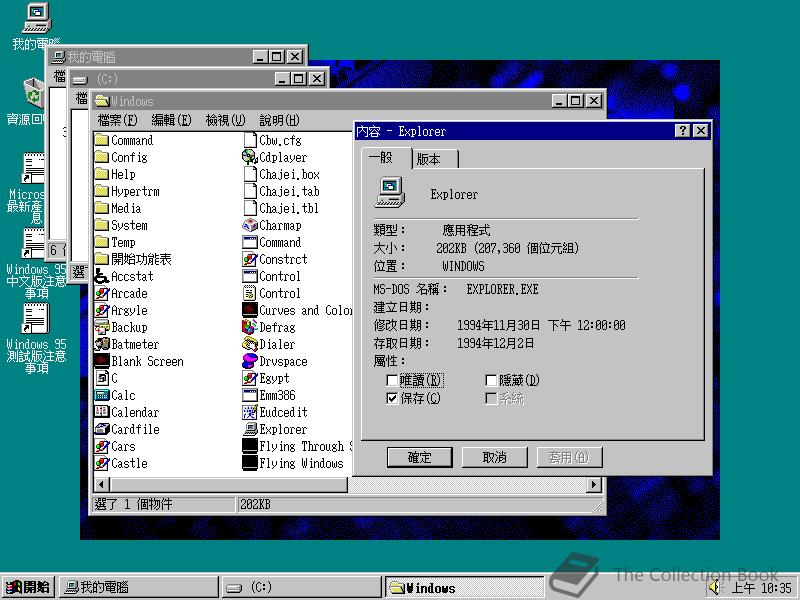Switch to the 版本 tab
800x600 pixels.
coord(435,159)
